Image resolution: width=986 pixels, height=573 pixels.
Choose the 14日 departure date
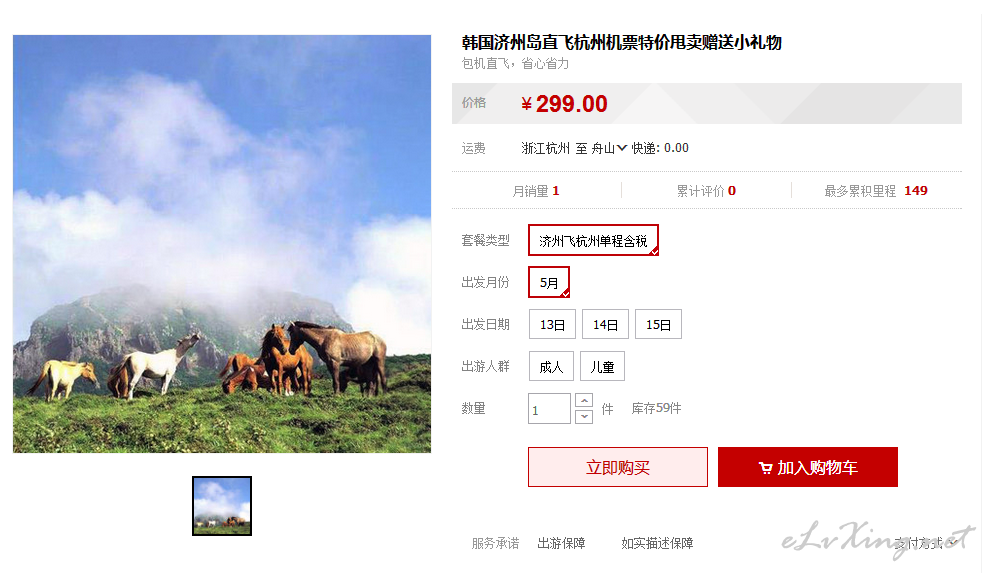coord(605,325)
